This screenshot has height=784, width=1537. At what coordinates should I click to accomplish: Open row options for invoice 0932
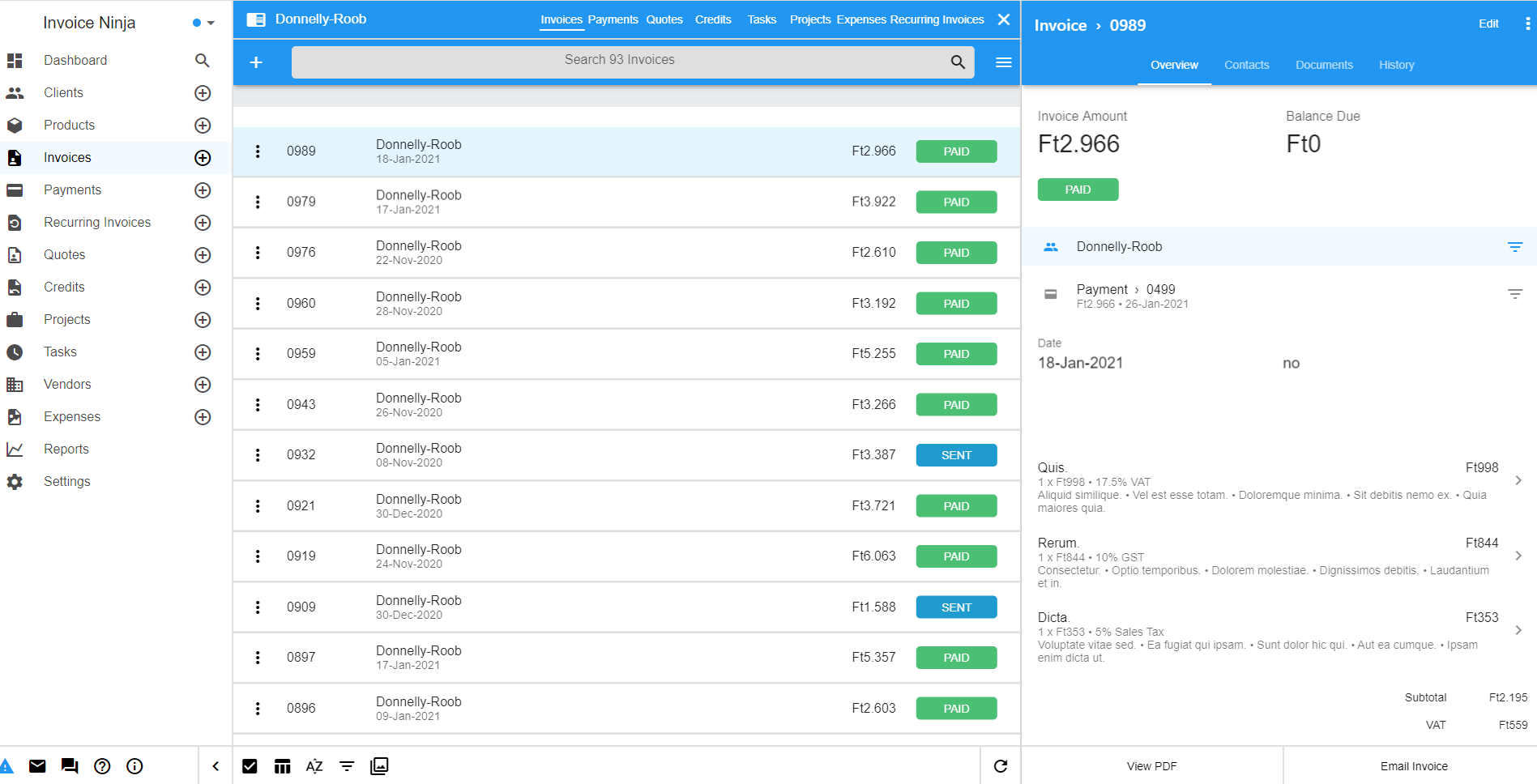tap(258, 455)
